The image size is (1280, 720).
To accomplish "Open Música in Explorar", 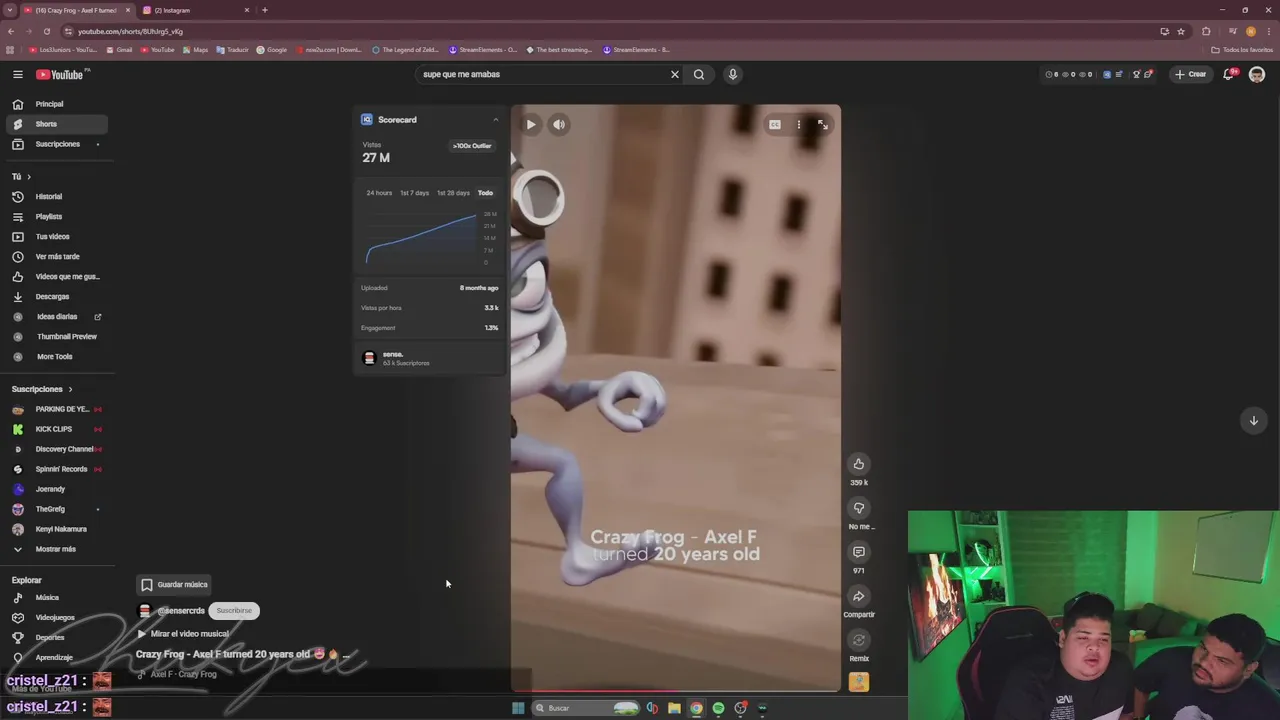I will [56, 598].
